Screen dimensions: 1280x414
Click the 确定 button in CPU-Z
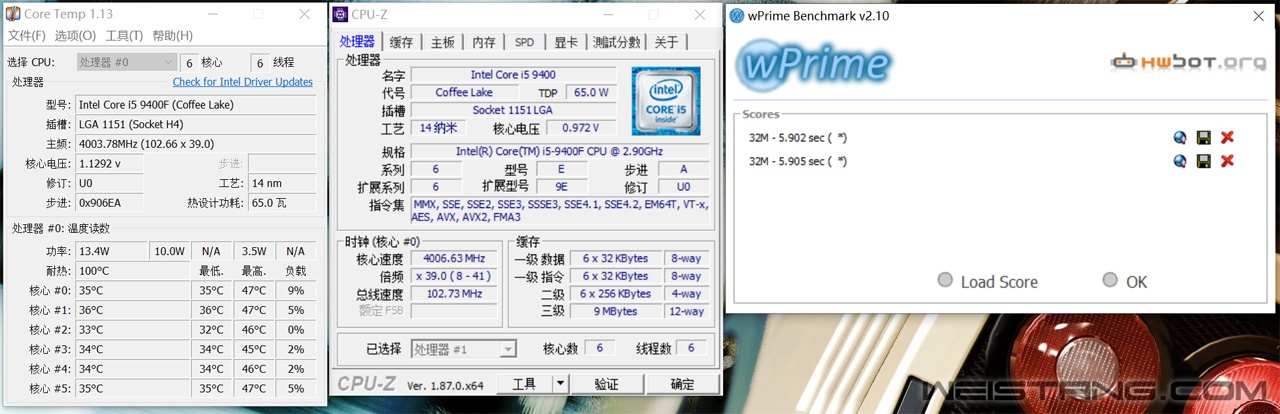pos(682,384)
